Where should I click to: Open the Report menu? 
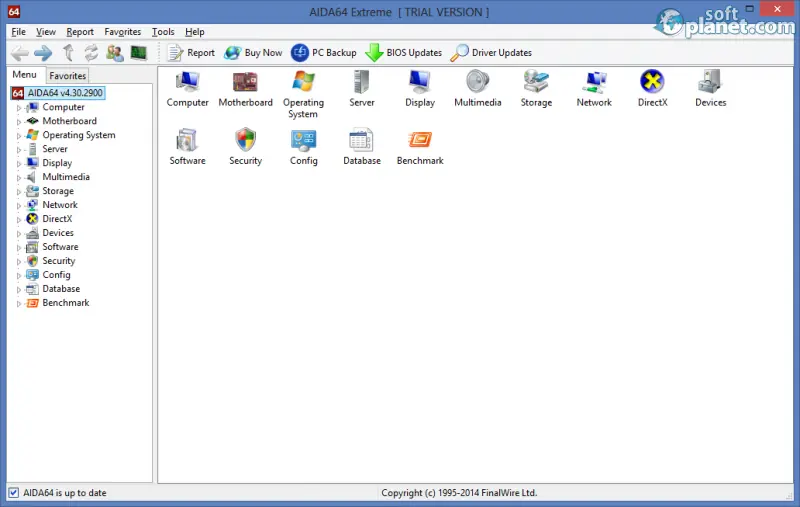80,32
